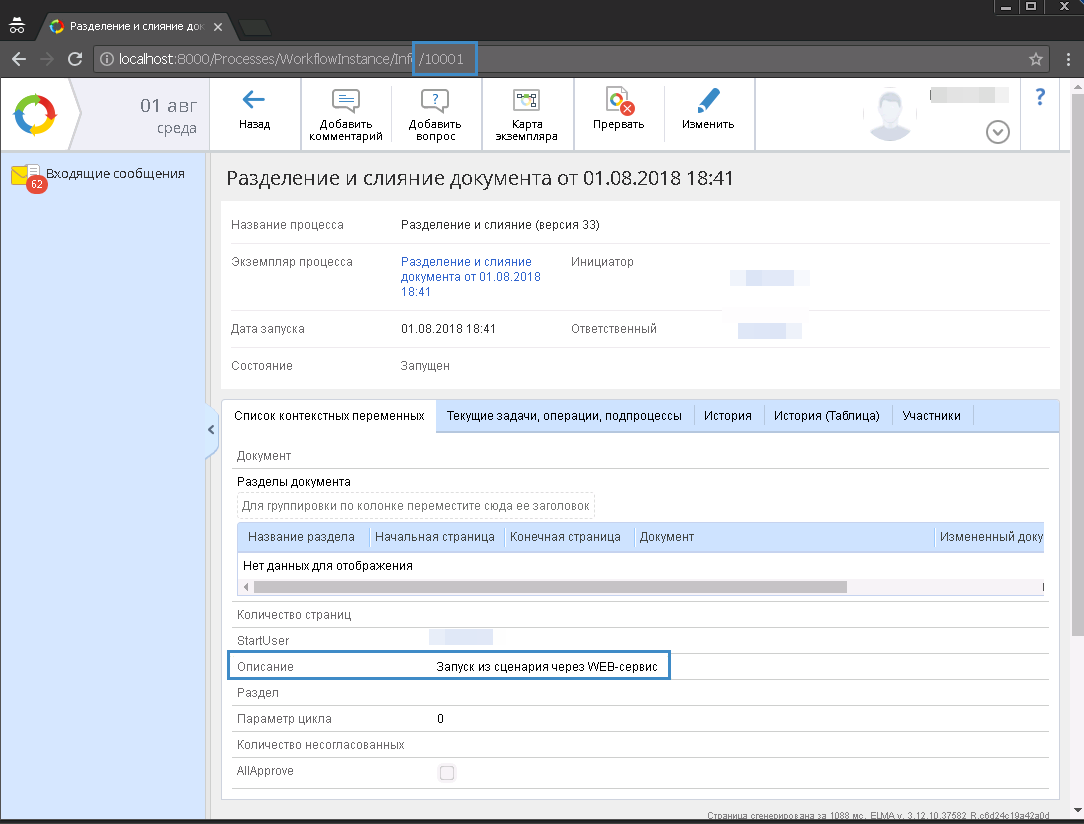Bookmark page with star icon
1084x824 pixels.
[1036, 59]
